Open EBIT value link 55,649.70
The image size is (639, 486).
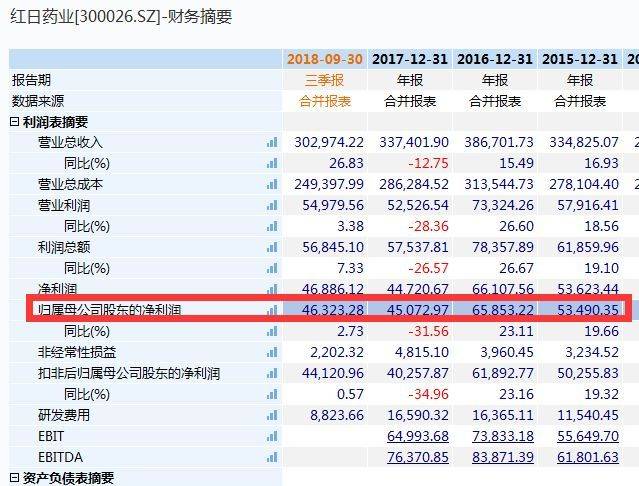point(588,436)
